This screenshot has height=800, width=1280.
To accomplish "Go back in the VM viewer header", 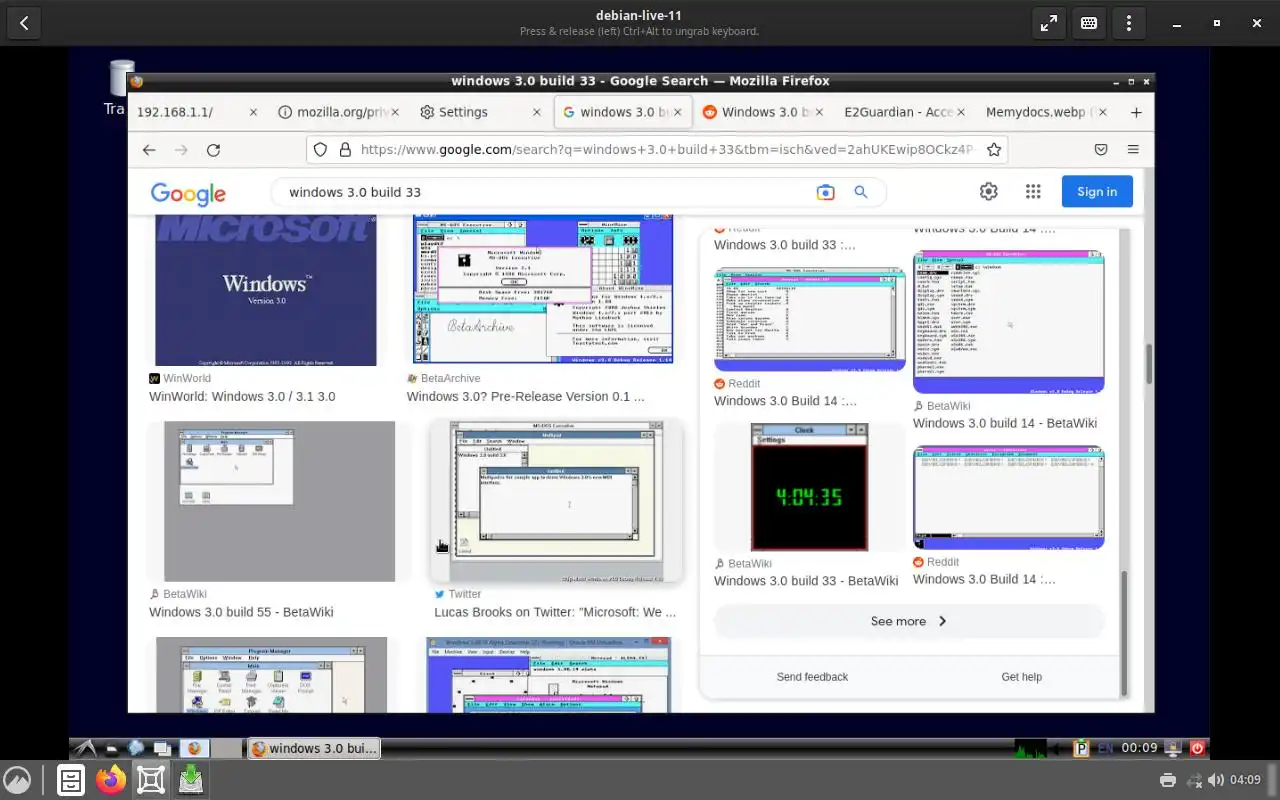I will point(24,23).
